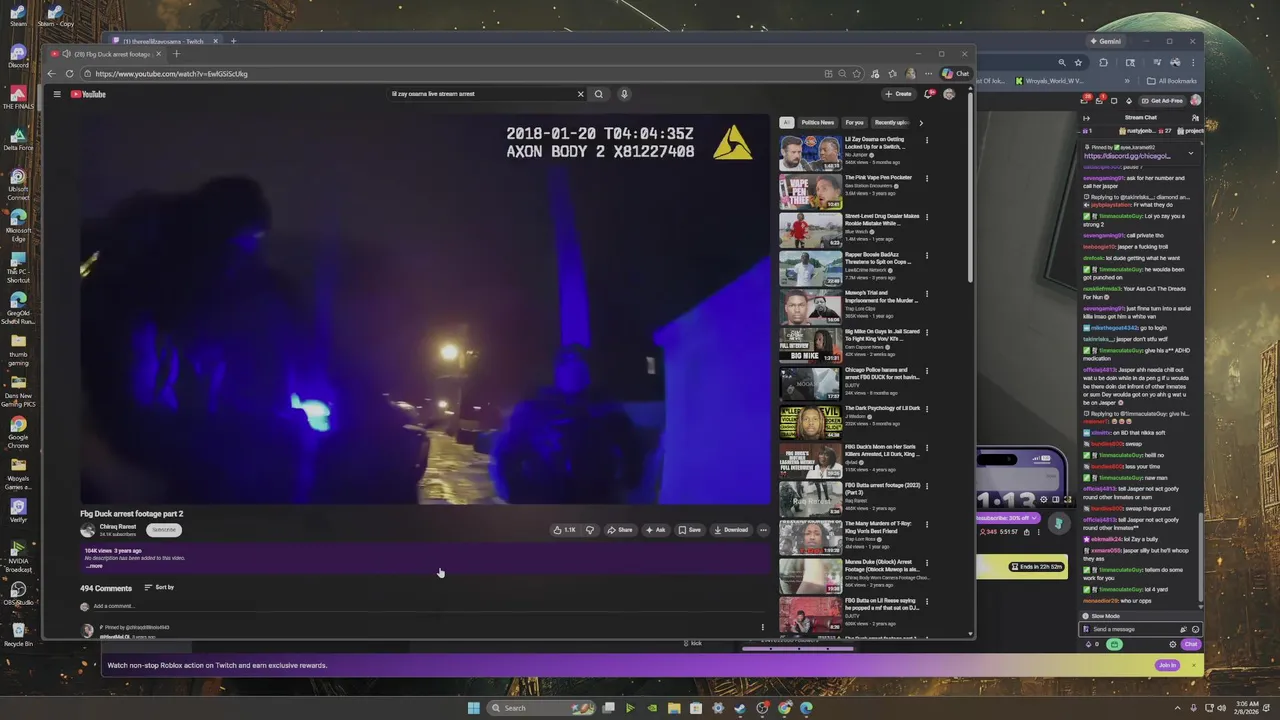Download the video

[x=730, y=530]
